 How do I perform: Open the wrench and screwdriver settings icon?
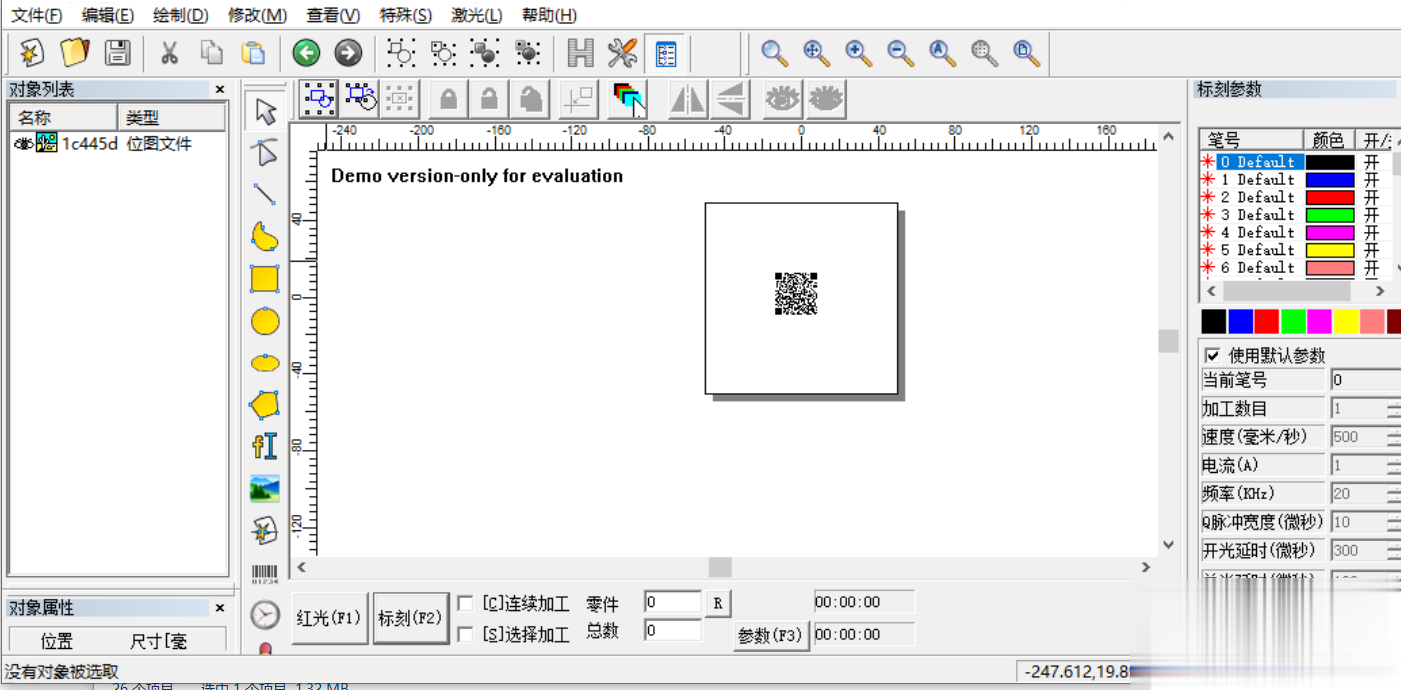[x=622, y=53]
